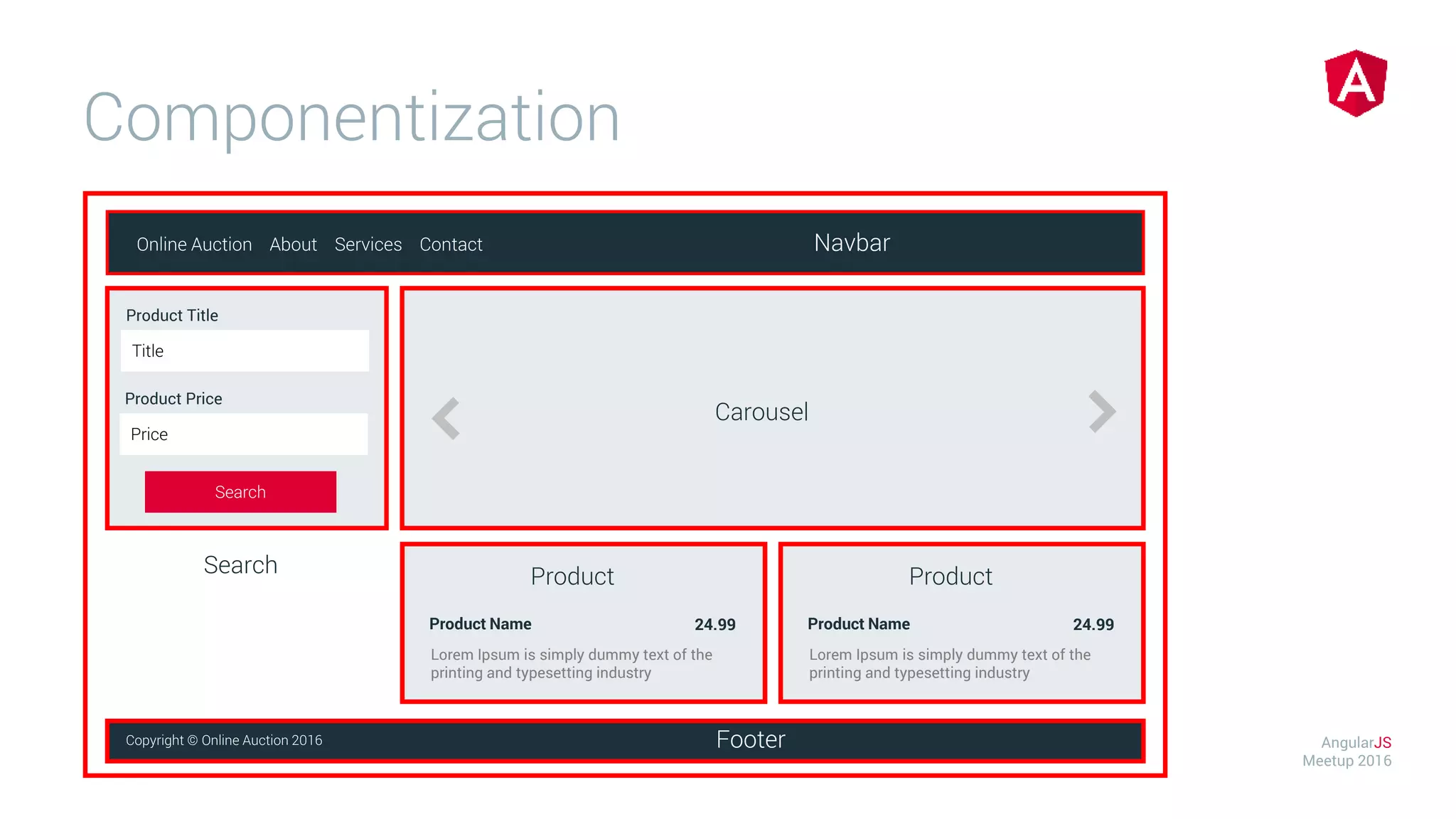Click the AngularJS Meetup 2016 text

click(x=1347, y=751)
